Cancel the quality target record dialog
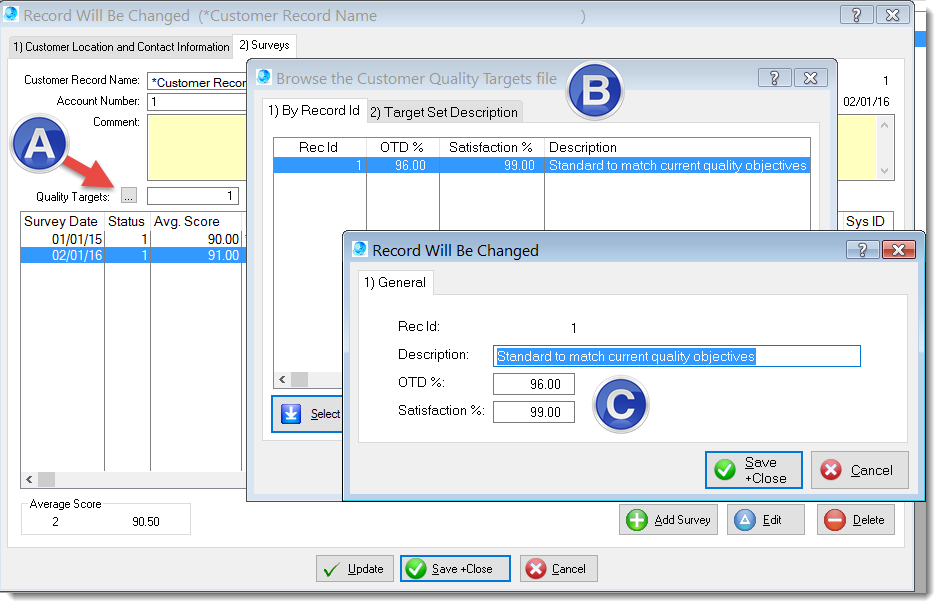 (859, 470)
